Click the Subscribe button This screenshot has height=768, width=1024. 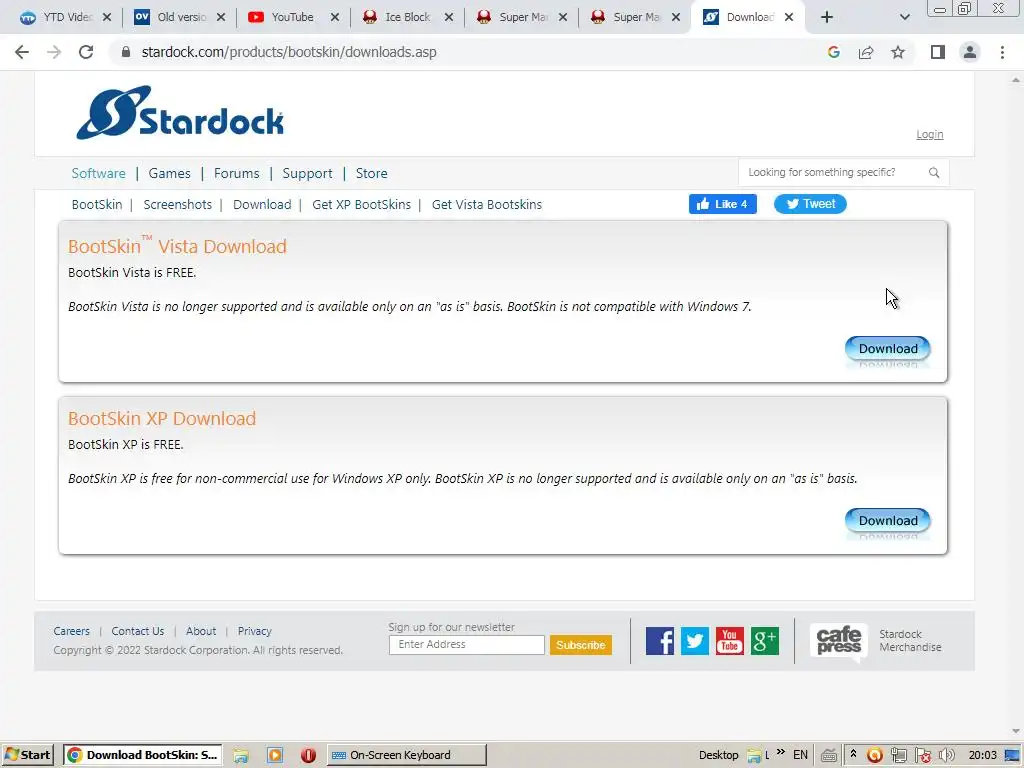coord(581,645)
